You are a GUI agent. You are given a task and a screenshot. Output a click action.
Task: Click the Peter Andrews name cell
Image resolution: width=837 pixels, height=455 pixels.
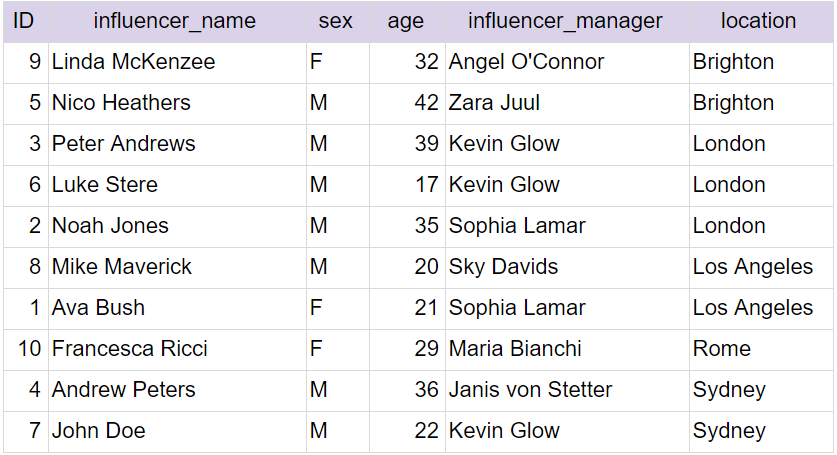click(124, 144)
